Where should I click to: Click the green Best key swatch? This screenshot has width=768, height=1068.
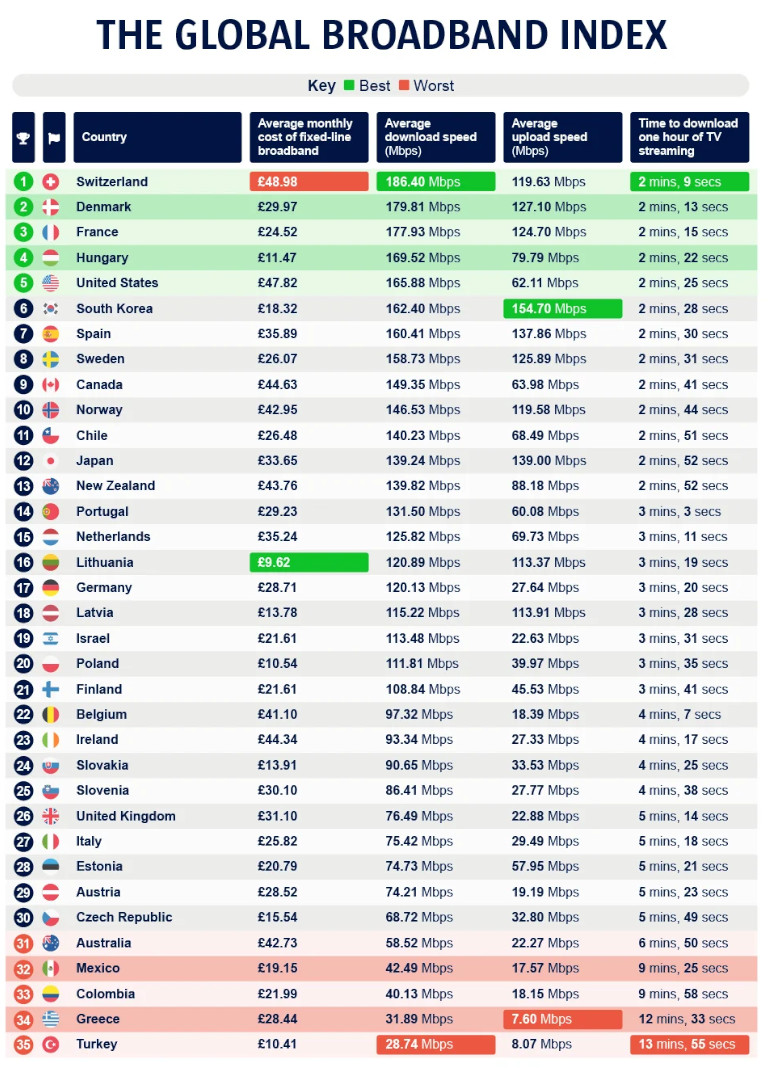tap(349, 85)
